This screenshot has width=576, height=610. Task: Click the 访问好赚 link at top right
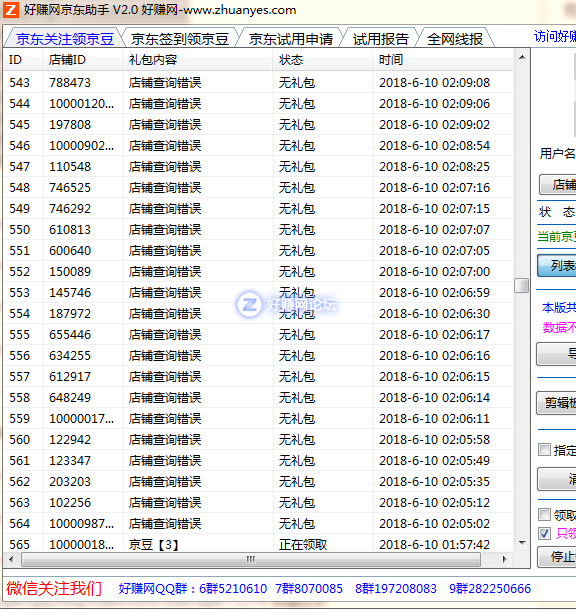(555, 37)
